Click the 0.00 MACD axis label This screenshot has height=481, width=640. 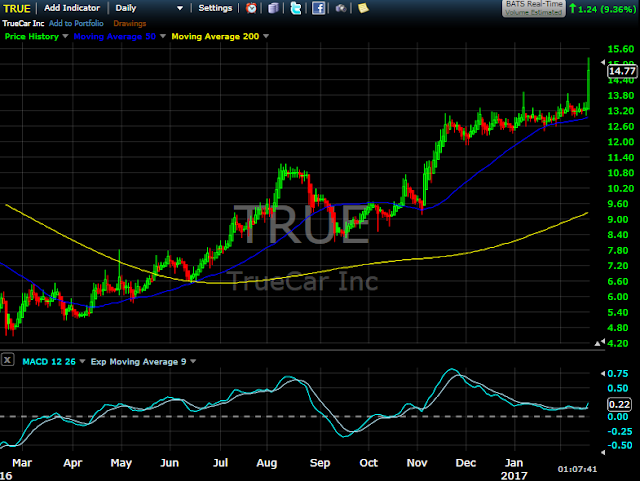(618, 417)
